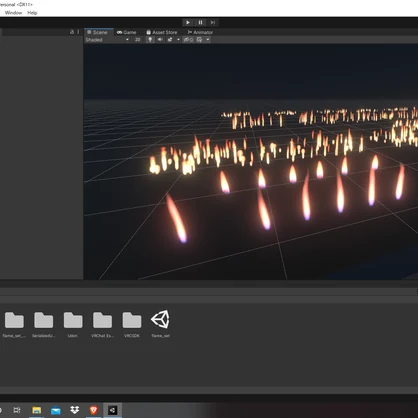This screenshot has height=418, width=418.
Task: Advance one frame with the Step button
Action: [212, 22]
